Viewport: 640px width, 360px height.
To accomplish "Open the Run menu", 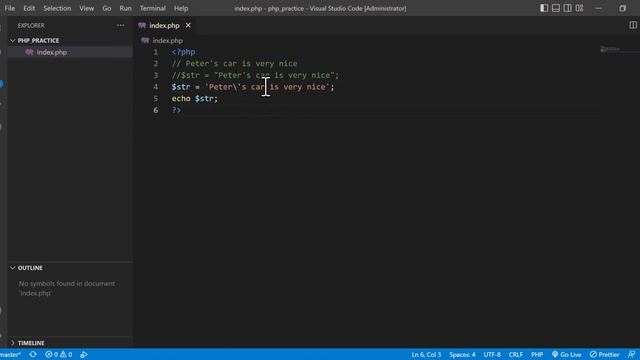I will [125, 8].
